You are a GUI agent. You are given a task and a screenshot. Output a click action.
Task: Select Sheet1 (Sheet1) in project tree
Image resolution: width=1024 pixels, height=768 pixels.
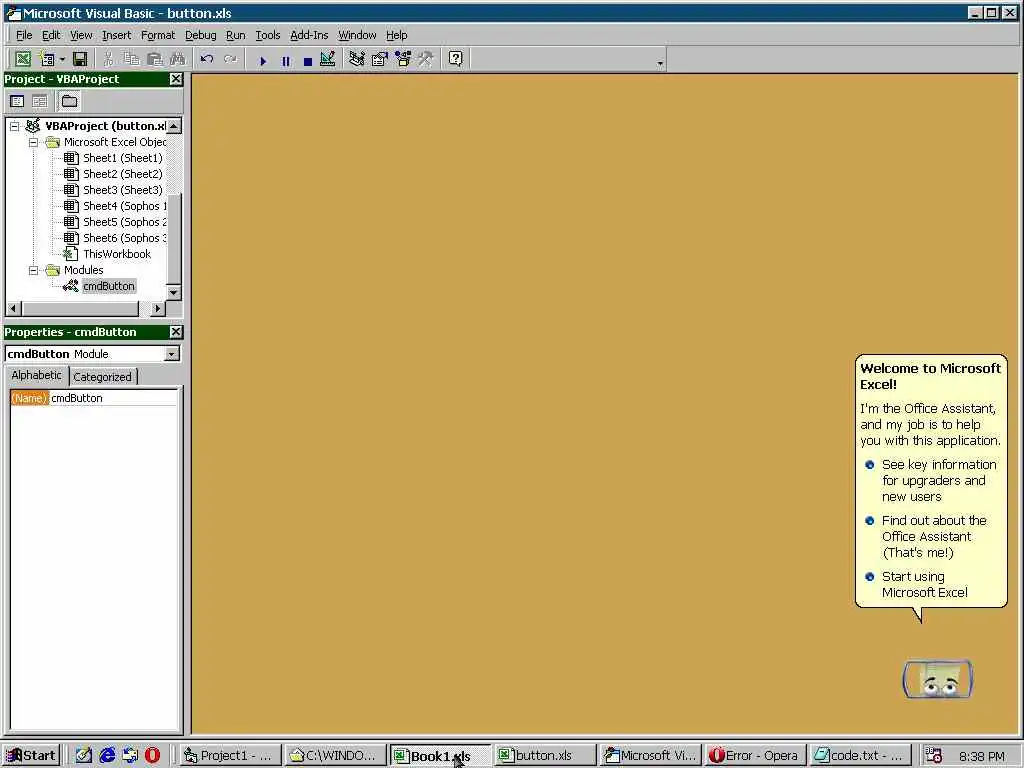tap(122, 158)
